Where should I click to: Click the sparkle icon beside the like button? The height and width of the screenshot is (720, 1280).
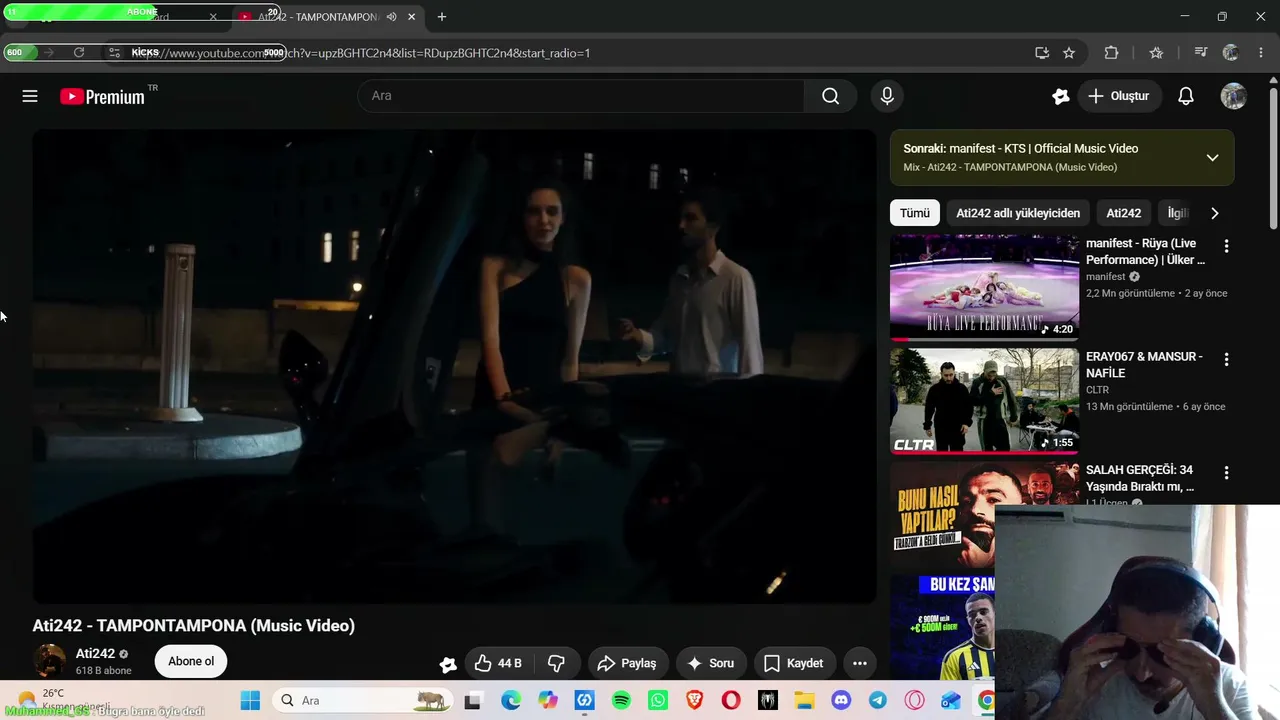tap(448, 664)
